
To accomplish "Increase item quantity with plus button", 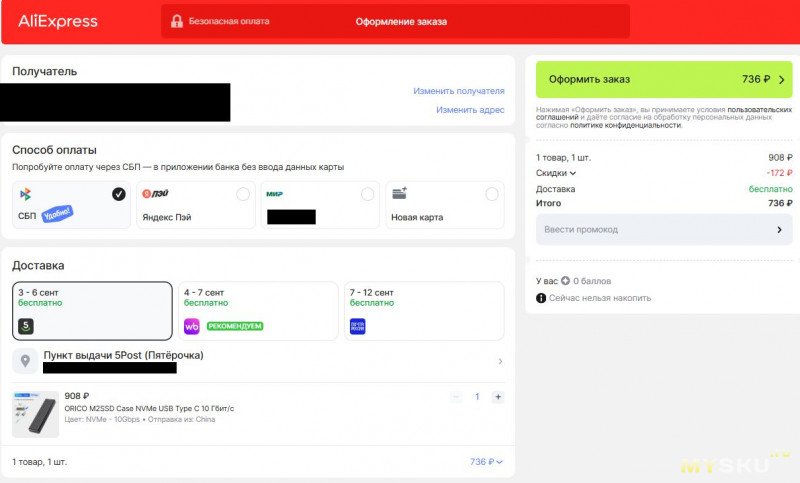I will click(498, 397).
